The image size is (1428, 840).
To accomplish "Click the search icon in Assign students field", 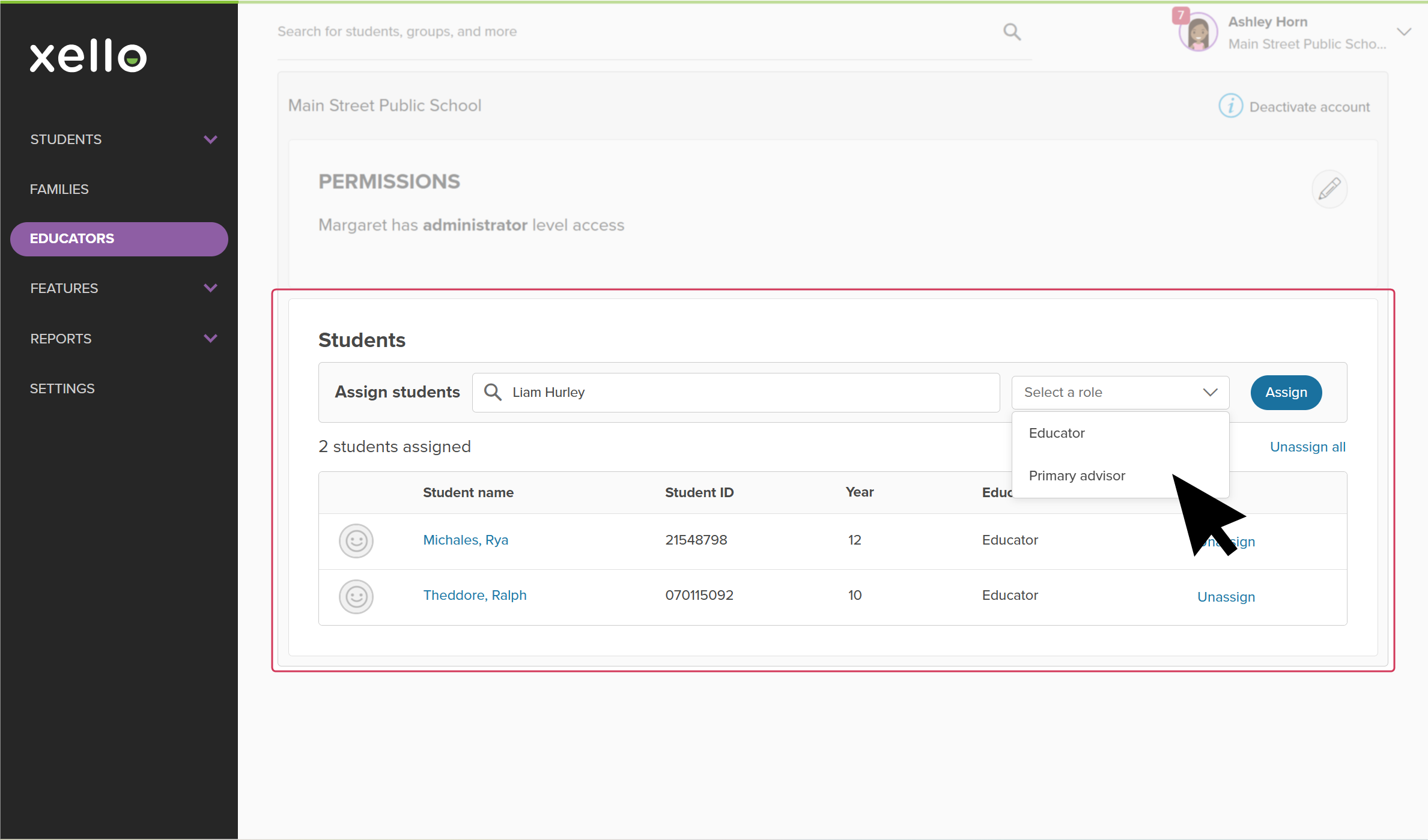I will [493, 392].
